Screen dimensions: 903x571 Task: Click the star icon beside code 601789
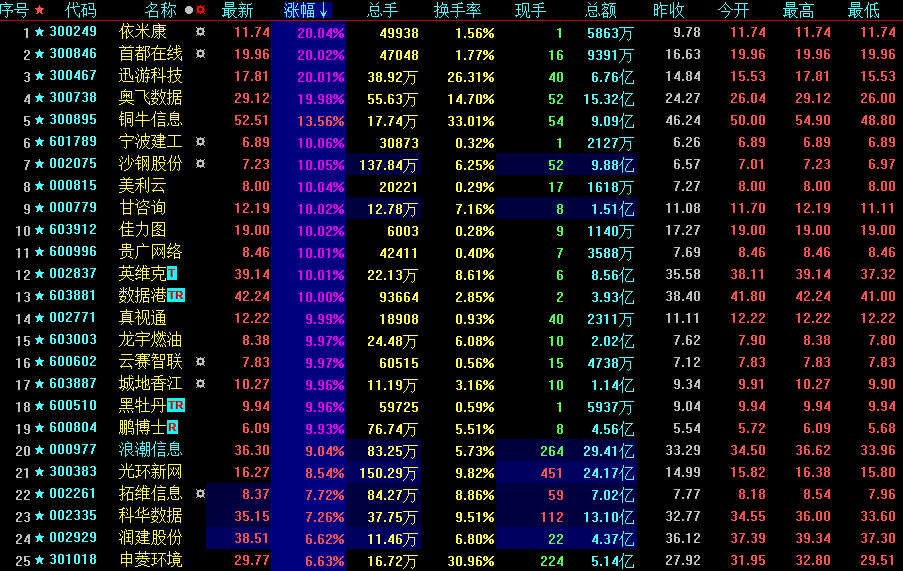click(x=40, y=142)
